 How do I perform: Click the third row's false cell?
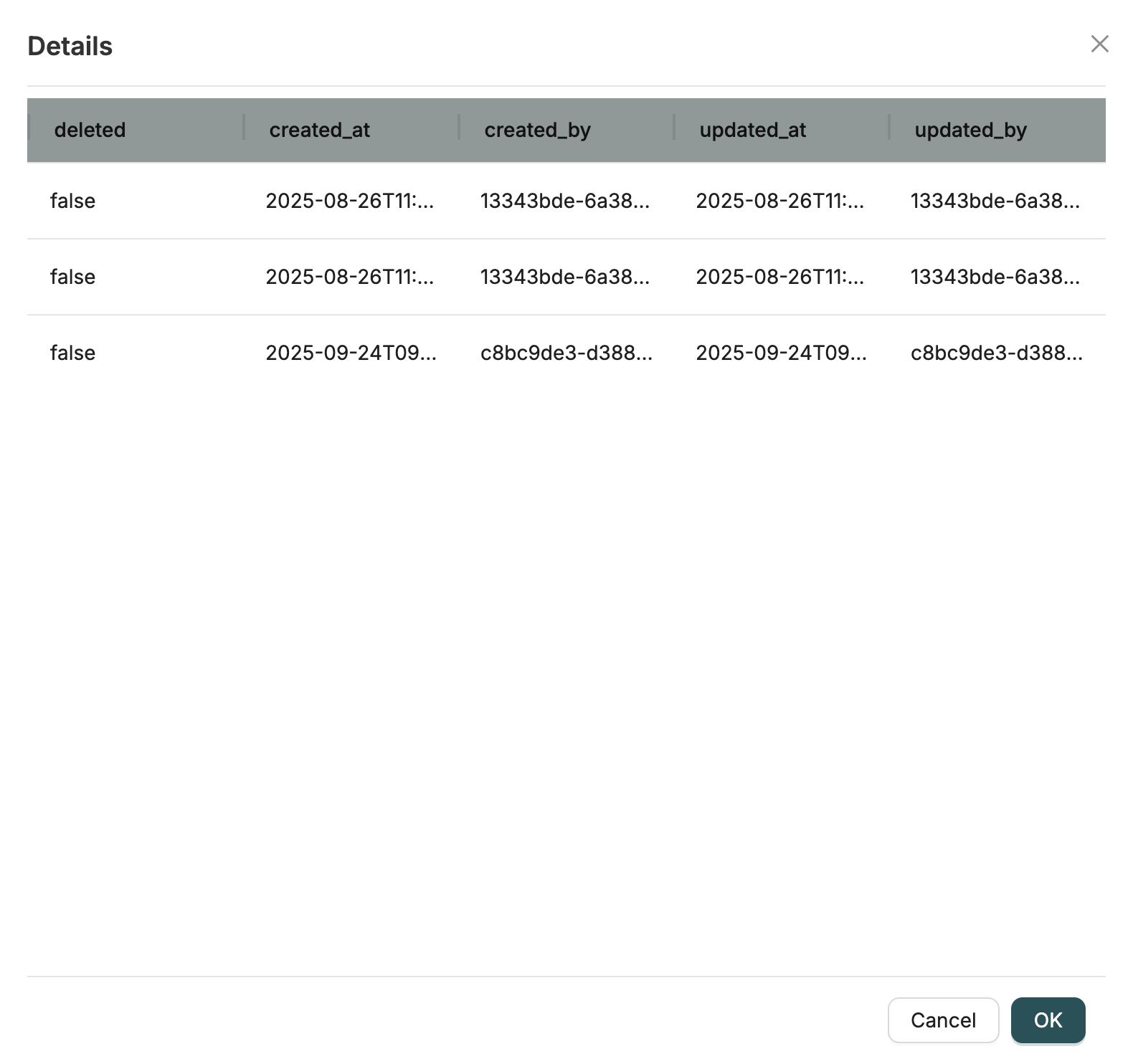72,353
